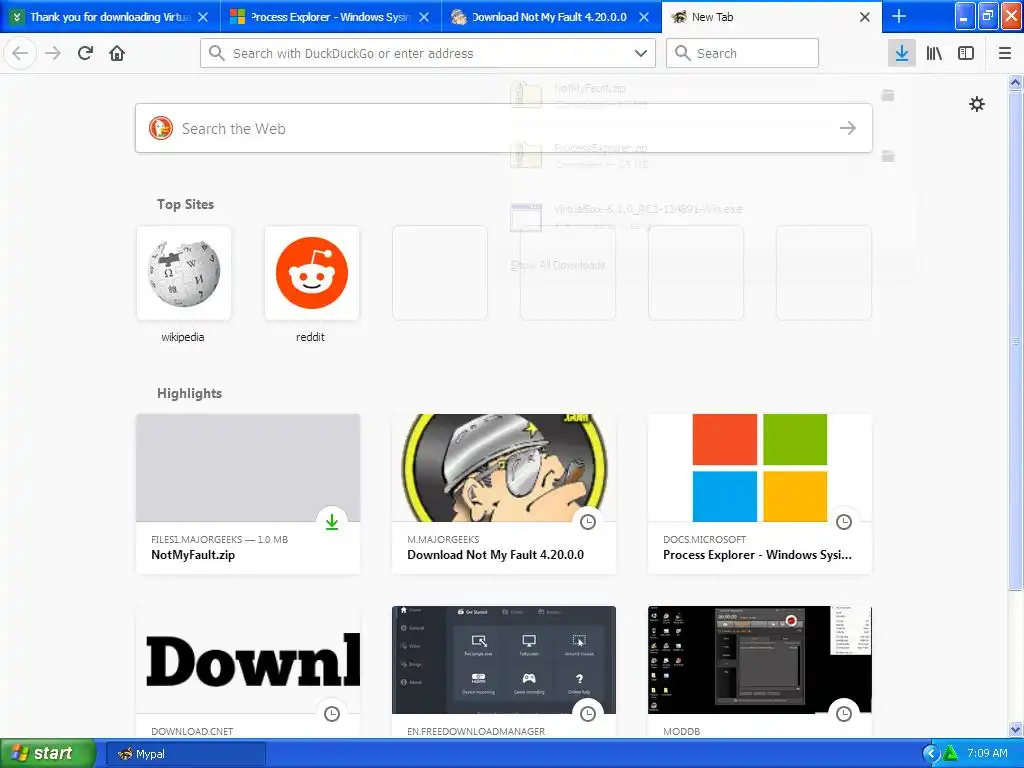Click the page scrollbar up arrow
This screenshot has width=1024, height=768.
1015,82
